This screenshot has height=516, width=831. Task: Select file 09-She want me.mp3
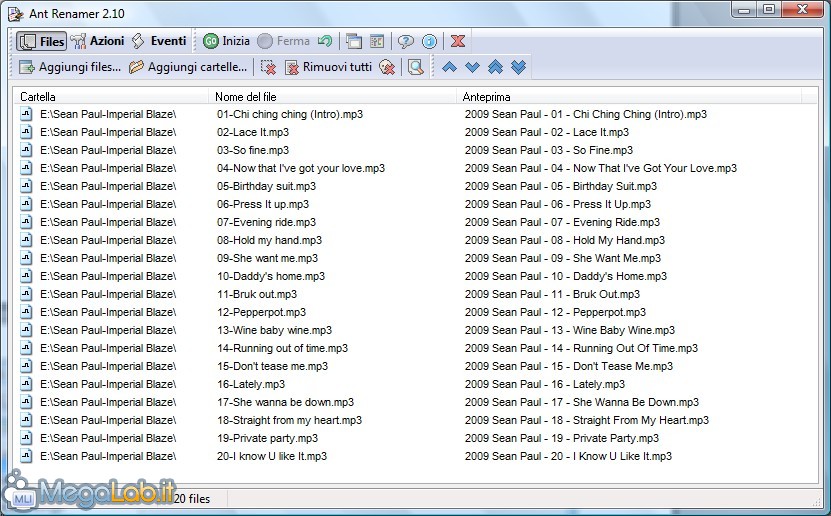pyautogui.click(x=268, y=259)
